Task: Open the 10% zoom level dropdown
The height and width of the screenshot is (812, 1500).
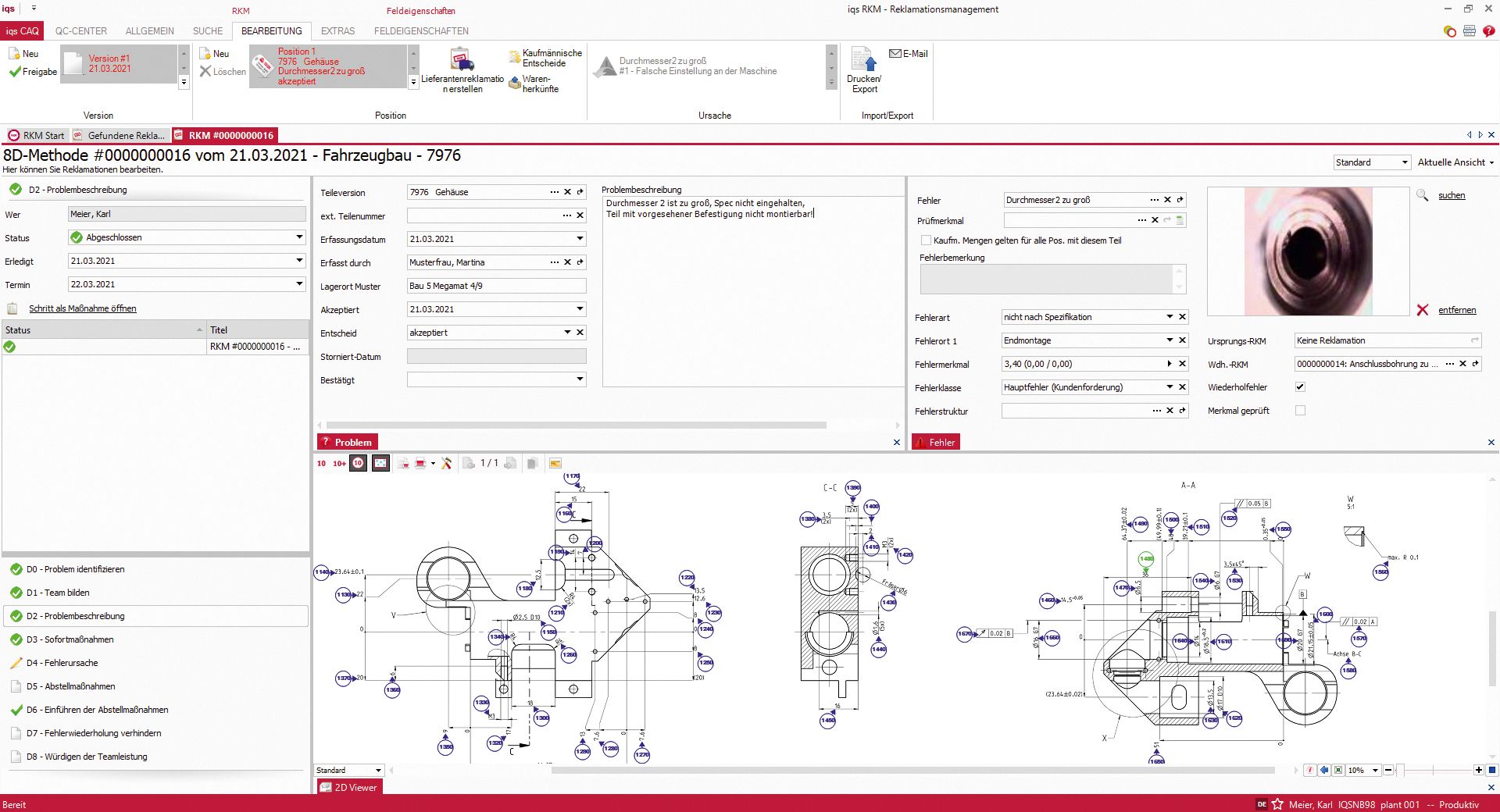Action: coord(1375,771)
